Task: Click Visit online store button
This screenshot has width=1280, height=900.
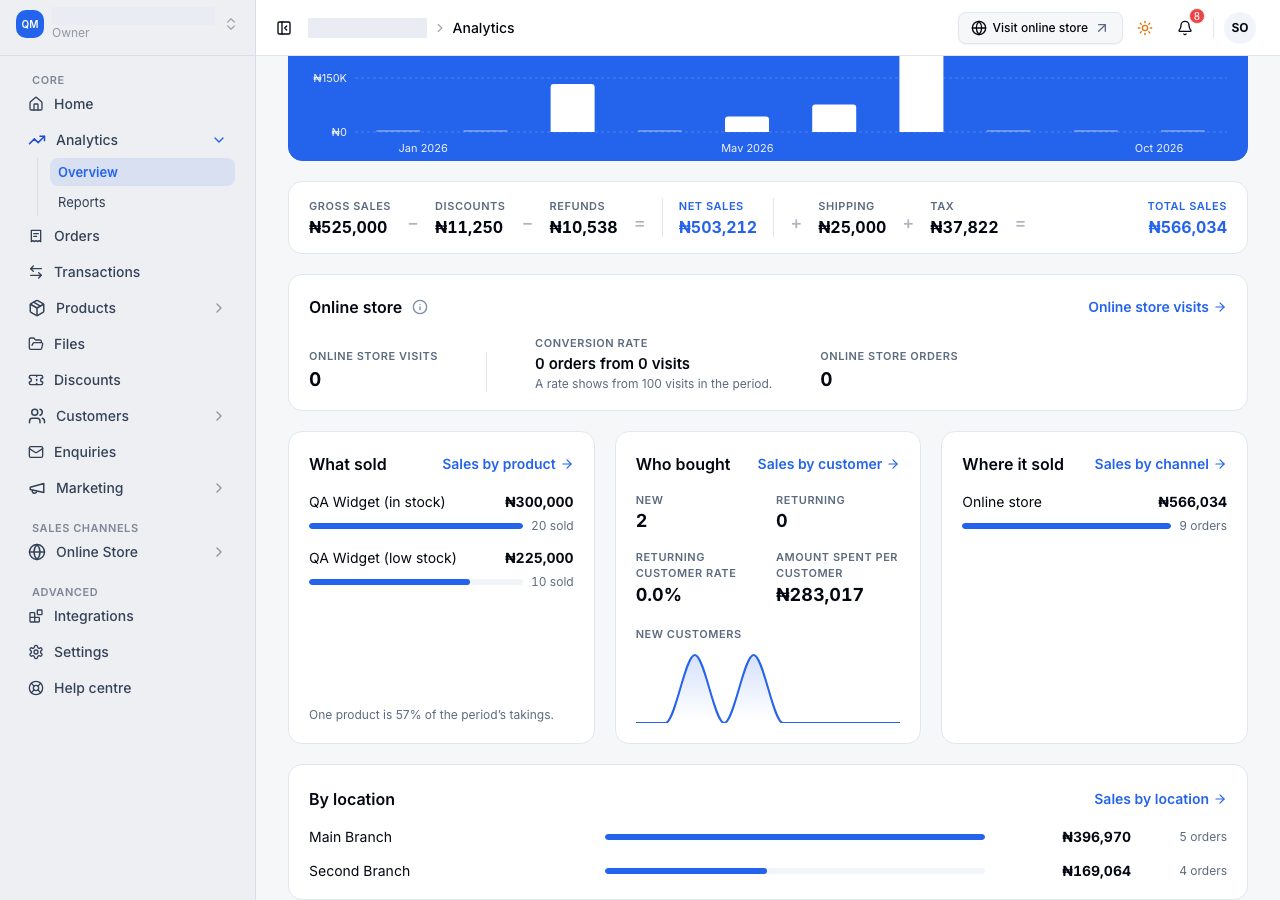Action: (x=1040, y=28)
